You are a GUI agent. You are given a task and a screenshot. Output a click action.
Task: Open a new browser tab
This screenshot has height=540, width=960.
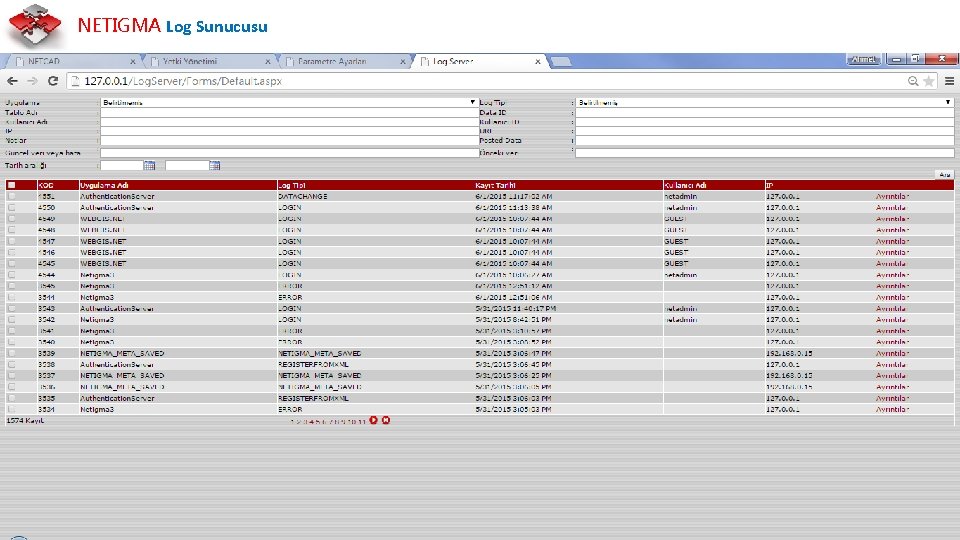561,61
